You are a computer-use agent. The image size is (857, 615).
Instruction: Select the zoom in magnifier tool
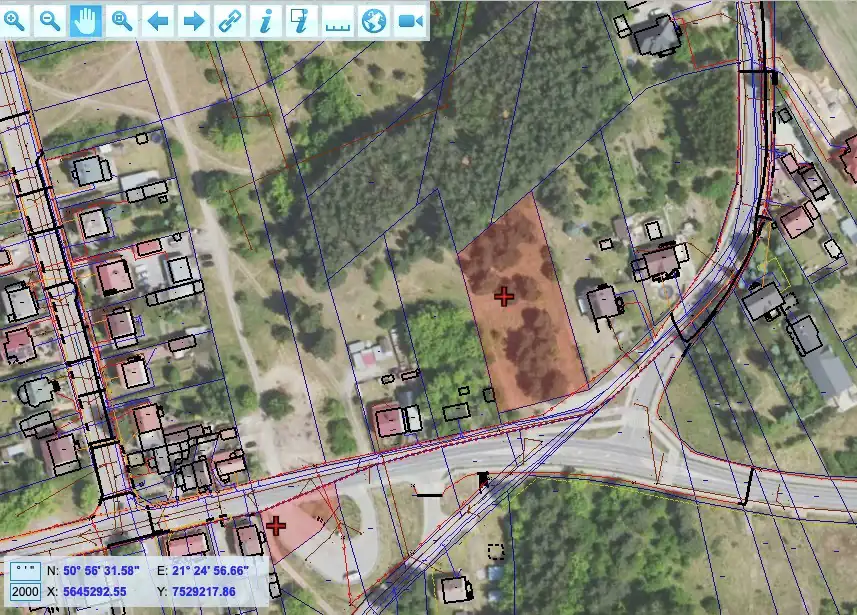tap(16, 20)
